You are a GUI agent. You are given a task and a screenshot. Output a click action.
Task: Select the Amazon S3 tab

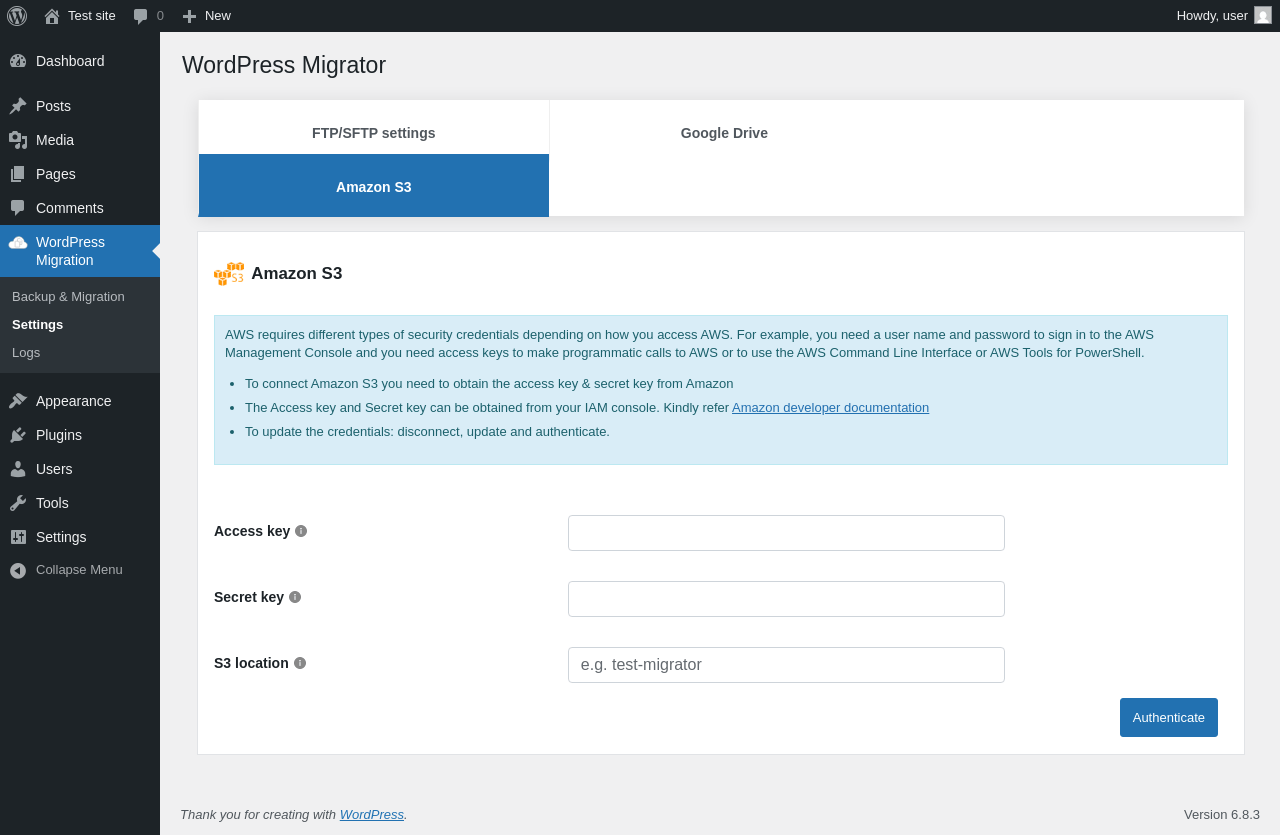[374, 187]
